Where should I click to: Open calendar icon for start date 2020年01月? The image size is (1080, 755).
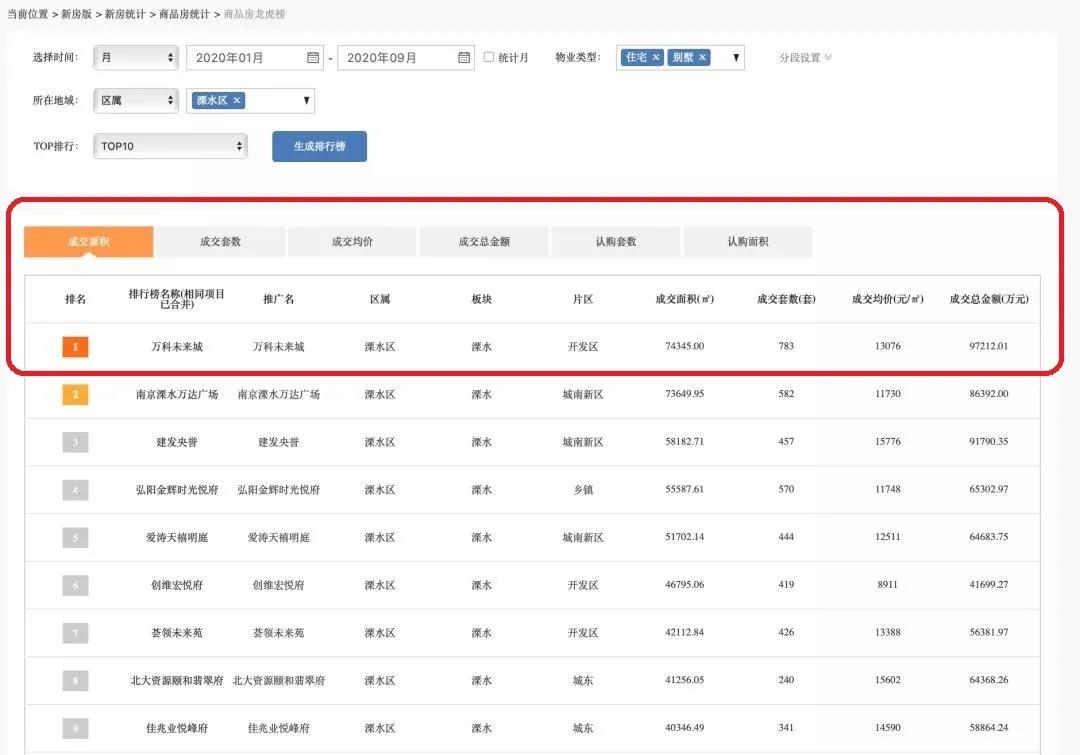313,58
